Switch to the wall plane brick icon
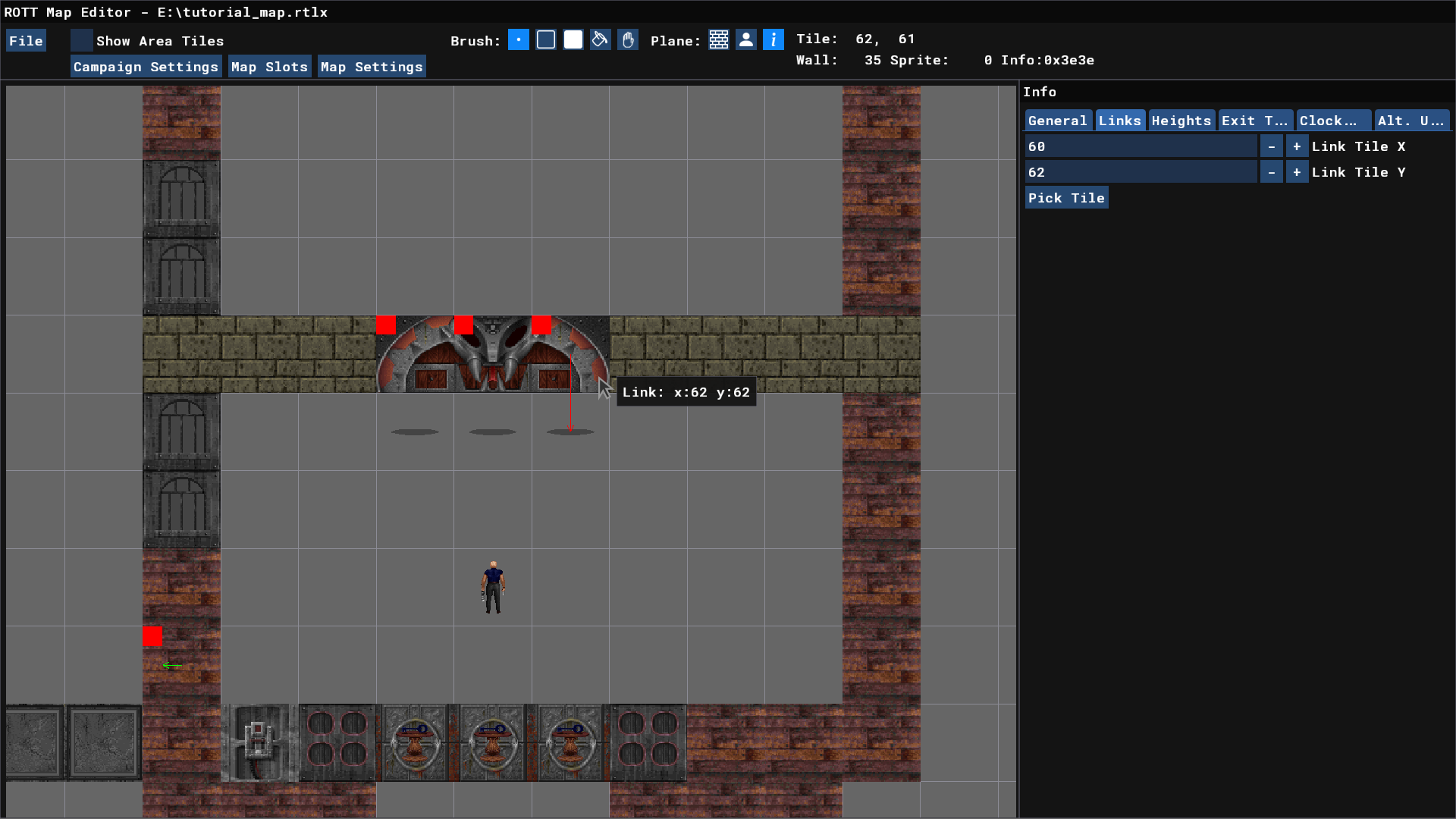 coord(719,40)
